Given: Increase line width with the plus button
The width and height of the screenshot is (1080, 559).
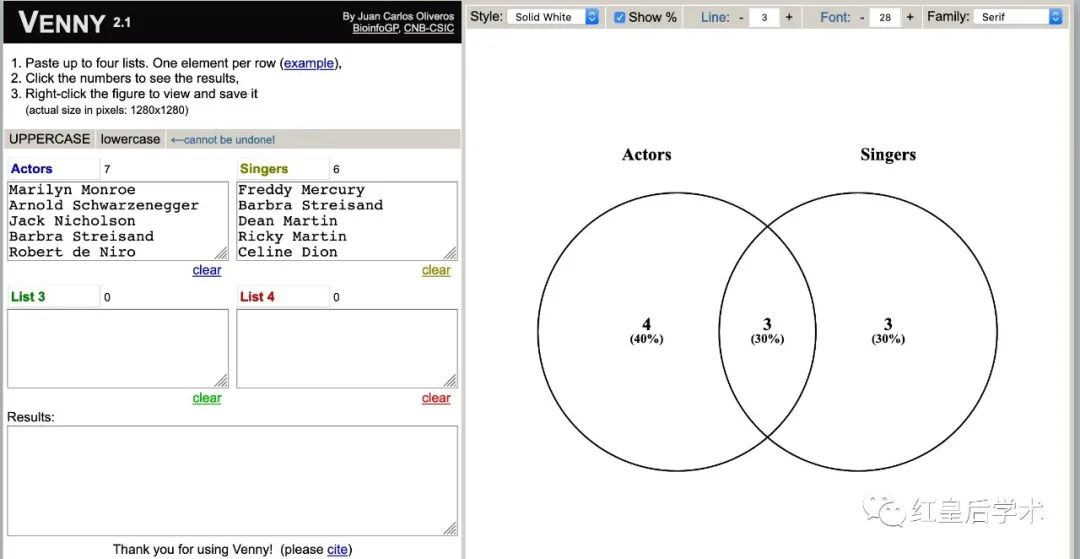Looking at the screenshot, I should pyautogui.click(x=789, y=17).
